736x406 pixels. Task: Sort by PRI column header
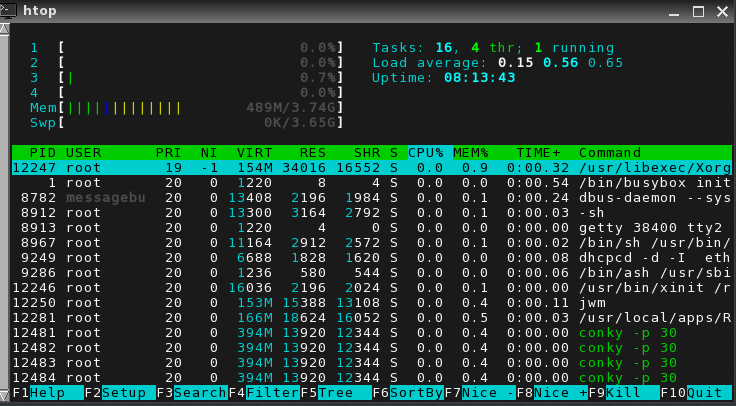click(x=169, y=153)
